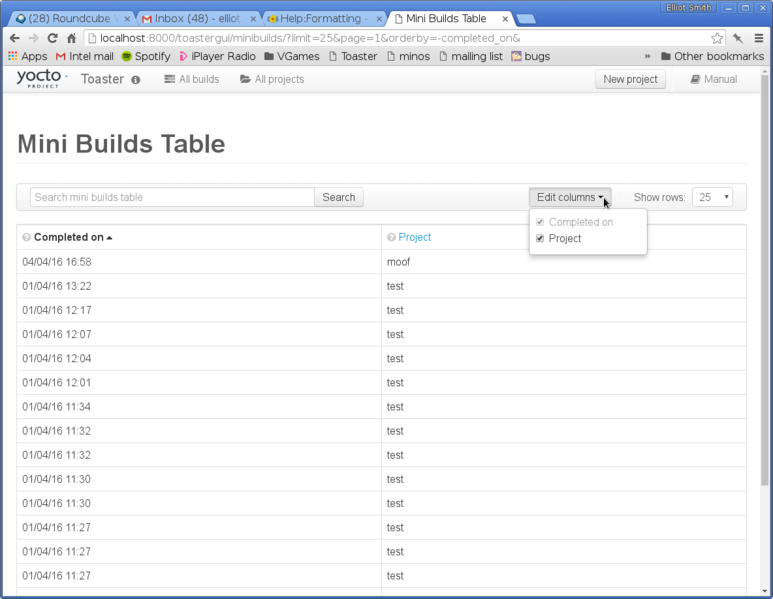Collapse the Edit columns dropdown
Image resolution: width=773 pixels, height=599 pixels.
(x=569, y=198)
